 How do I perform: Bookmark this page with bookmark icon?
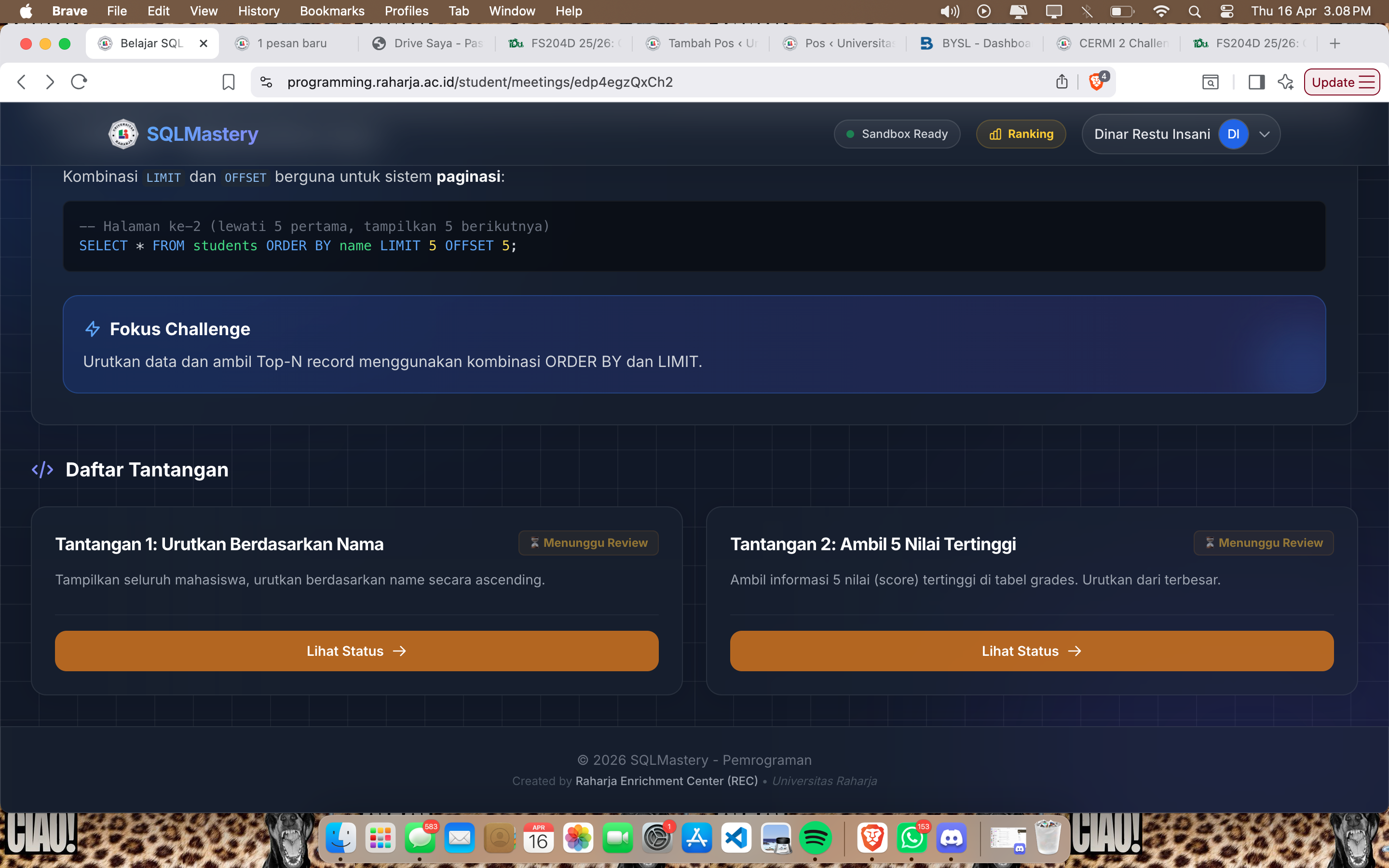point(228,82)
